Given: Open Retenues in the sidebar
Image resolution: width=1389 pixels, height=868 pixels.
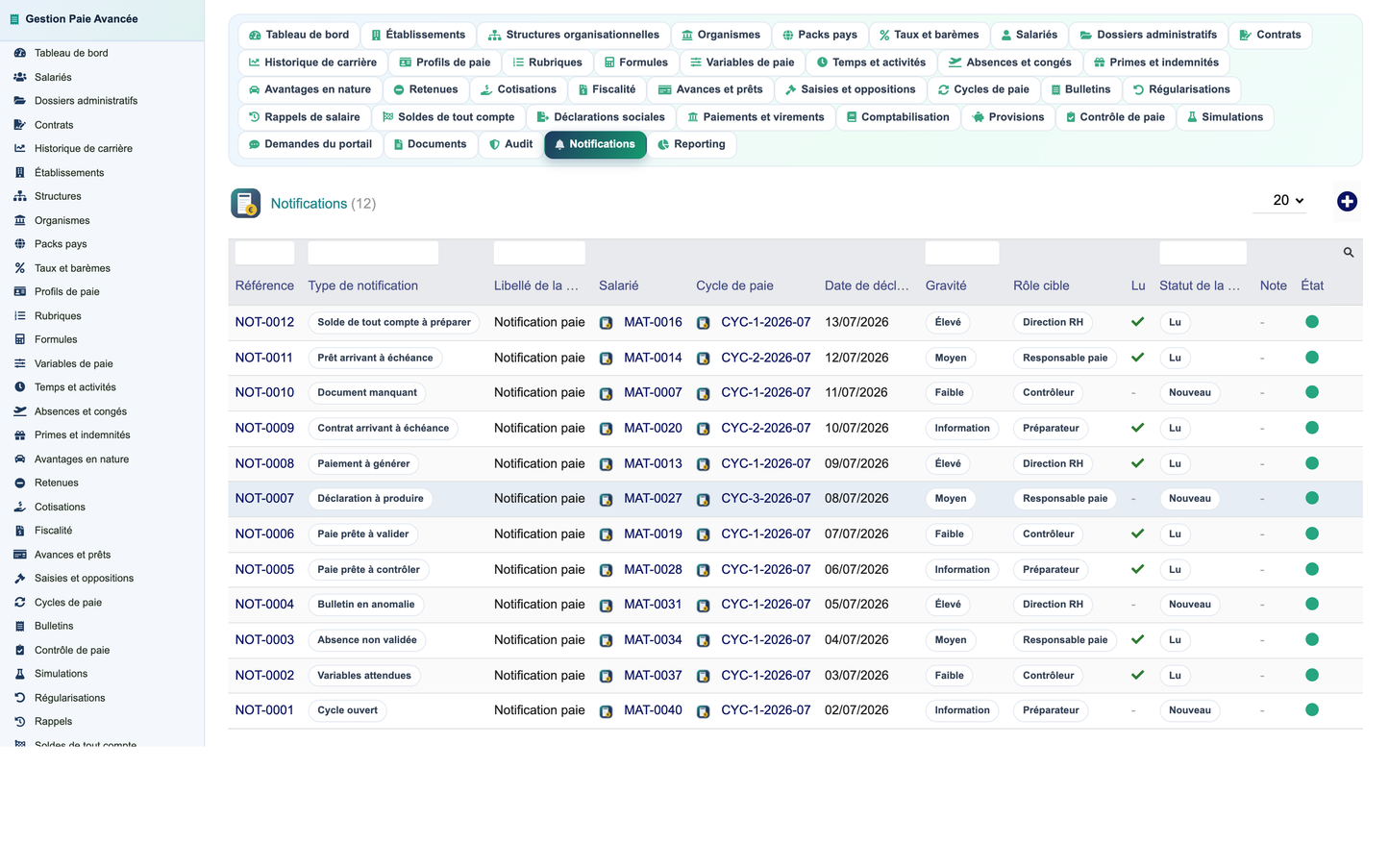Looking at the screenshot, I should click(57, 483).
